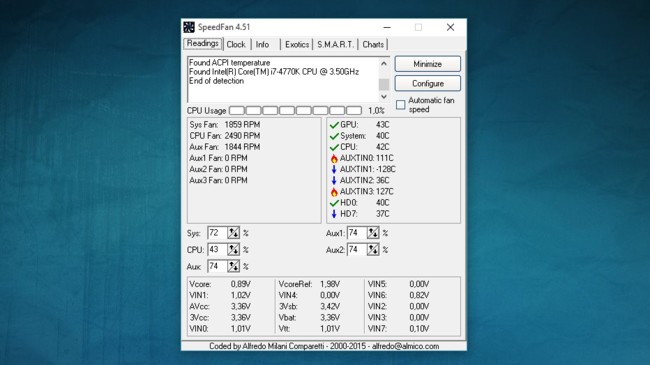The image size is (650, 365).
Task: Click the blue arrow icon next to HD7
Action: 334,214
